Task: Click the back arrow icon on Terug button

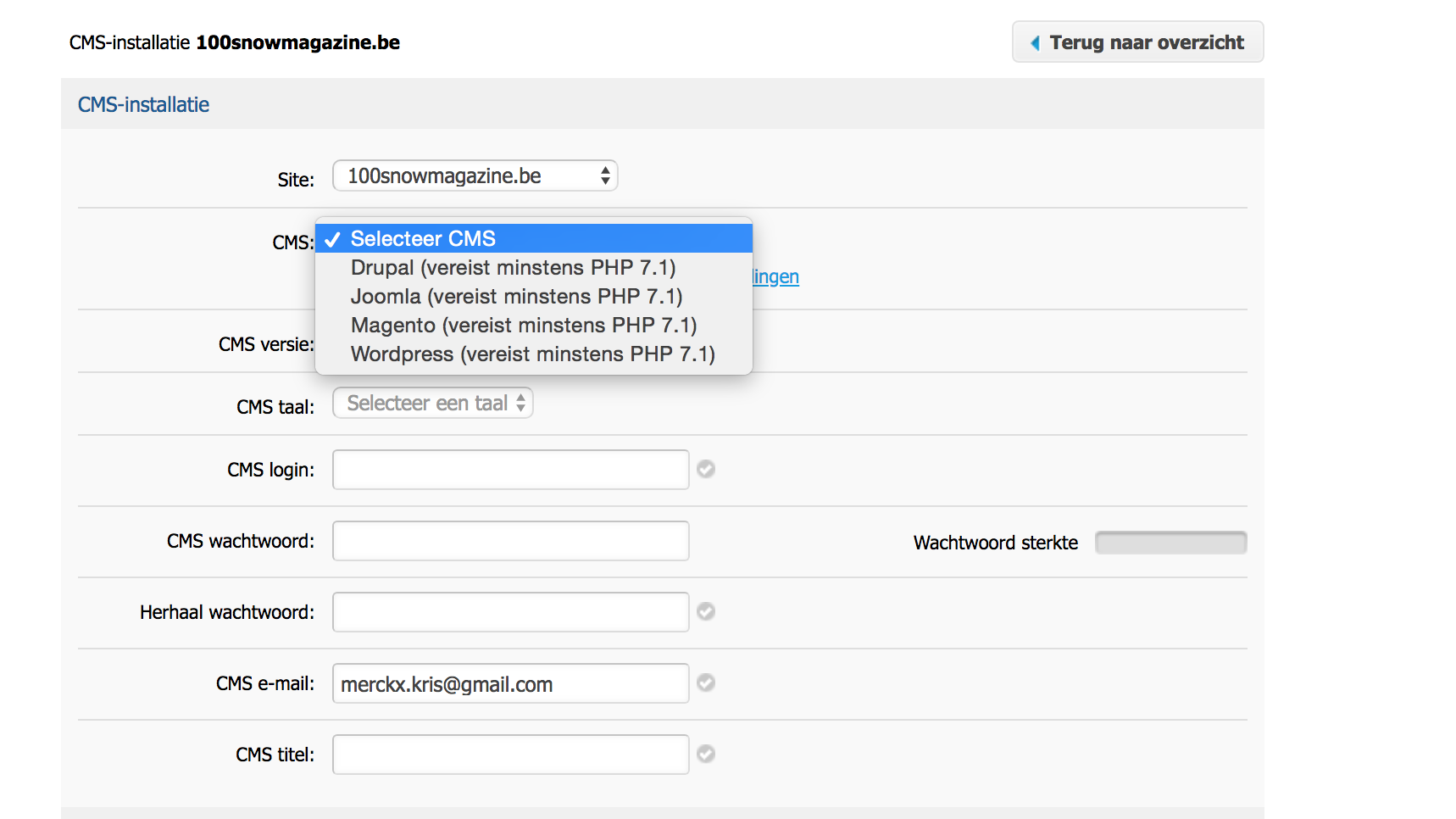Action: click(x=1035, y=42)
